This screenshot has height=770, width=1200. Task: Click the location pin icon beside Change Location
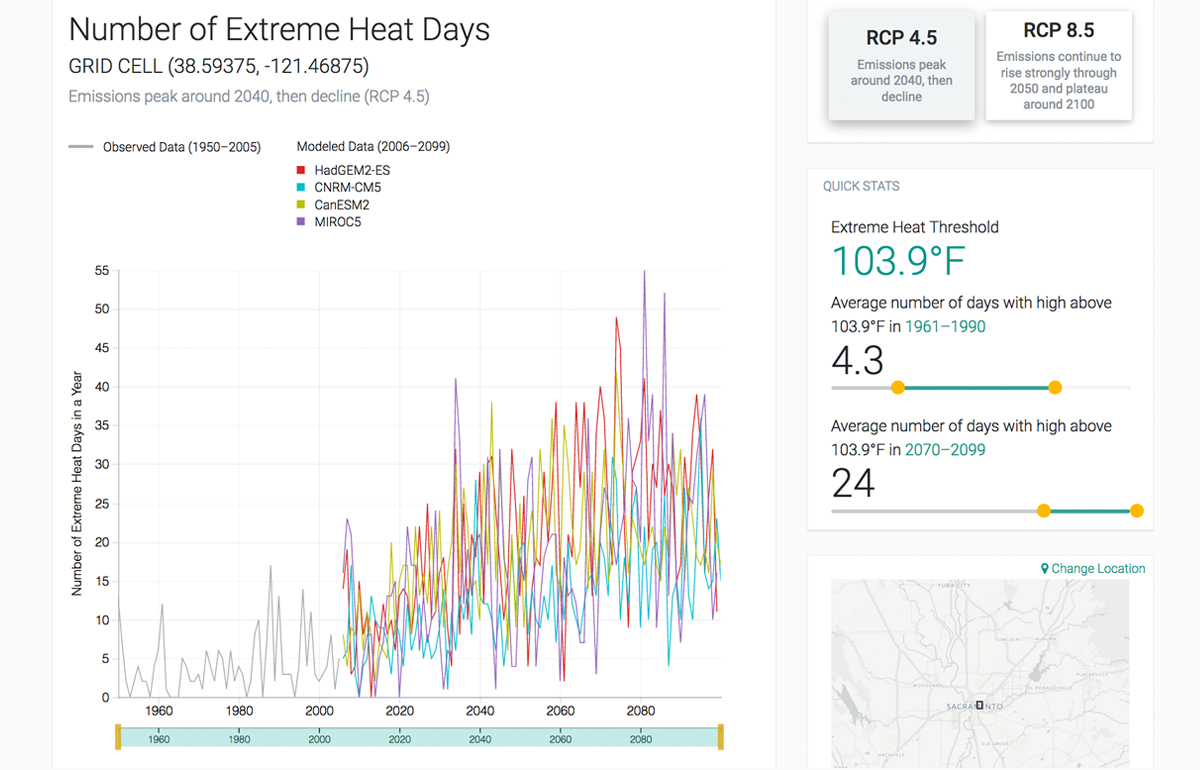[x=1045, y=569]
